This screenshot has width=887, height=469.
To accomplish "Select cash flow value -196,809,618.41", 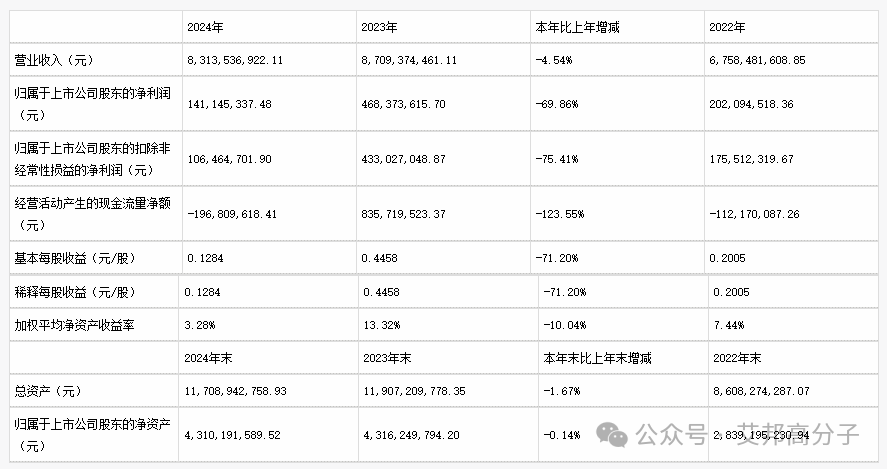I will (232, 214).
